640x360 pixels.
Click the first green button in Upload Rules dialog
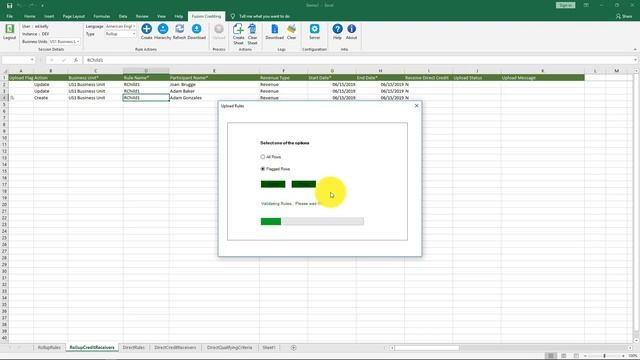273,184
